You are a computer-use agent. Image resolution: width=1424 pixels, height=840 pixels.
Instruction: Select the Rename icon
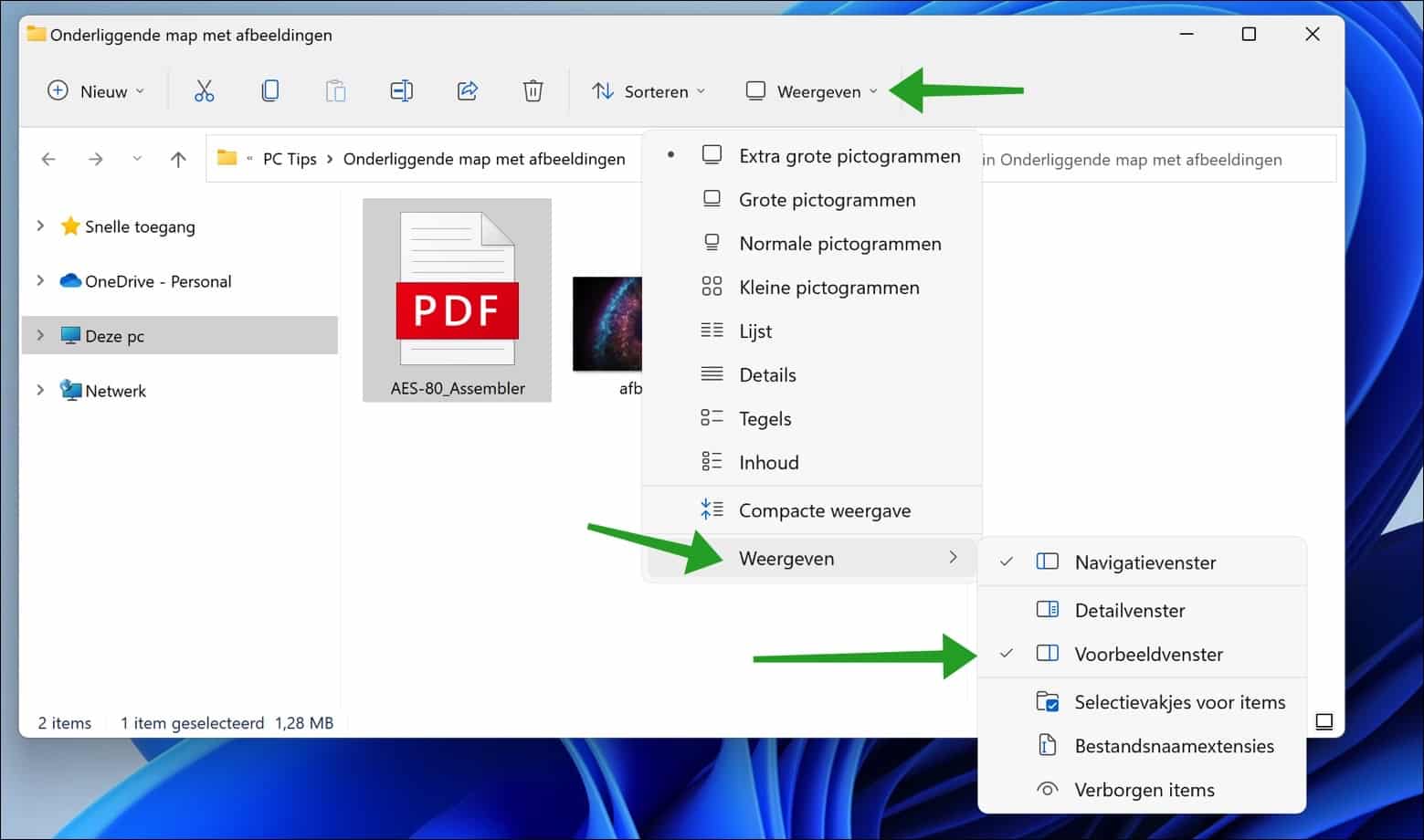pyautogui.click(x=401, y=90)
